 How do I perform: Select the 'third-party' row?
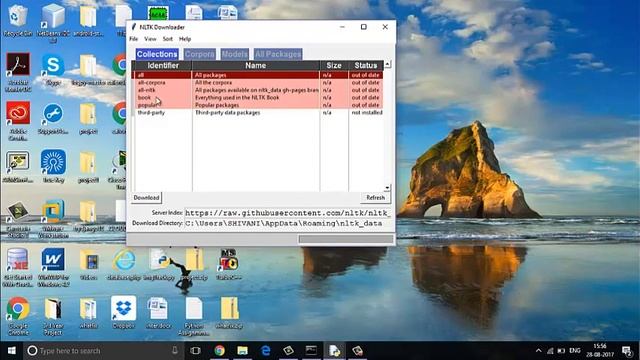pos(259,112)
